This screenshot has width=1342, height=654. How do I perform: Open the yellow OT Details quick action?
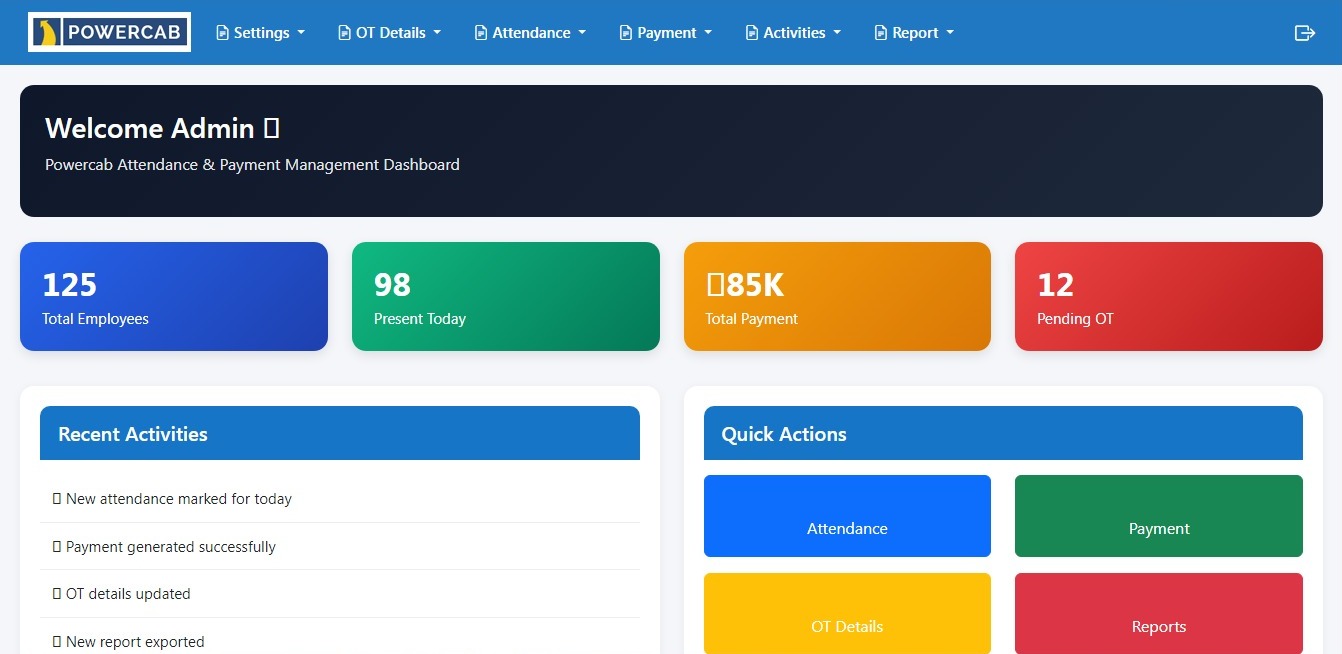(847, 613)
